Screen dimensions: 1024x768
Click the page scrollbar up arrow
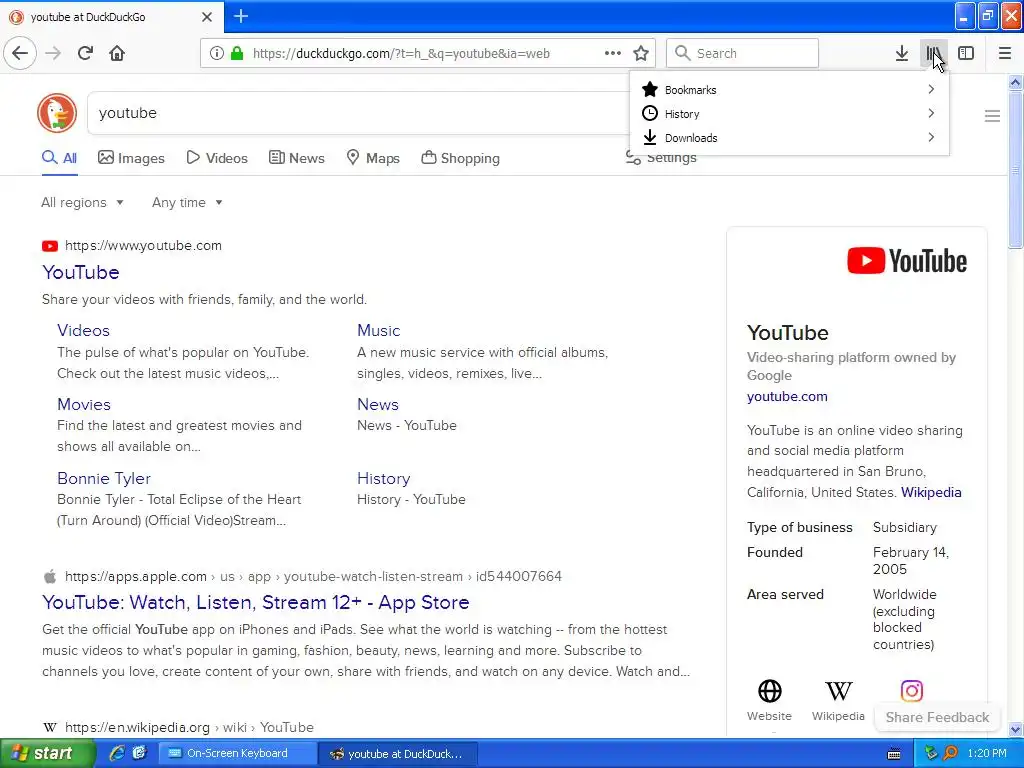pyautogui.click(x=1015, y=82)
